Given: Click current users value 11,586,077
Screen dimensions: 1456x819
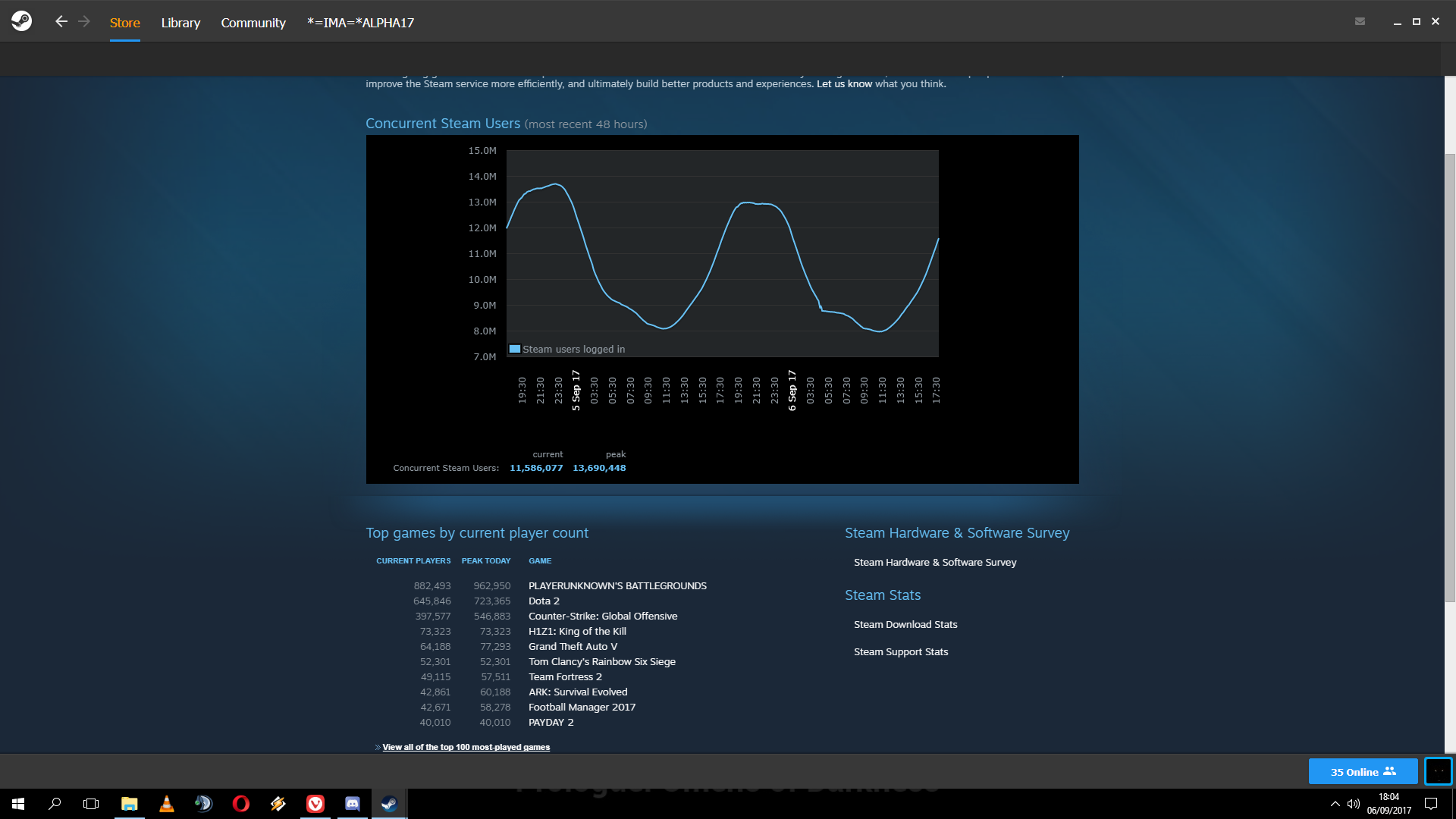Looking at the screenshot, I should pyautogui.click(x=536, y=468).
